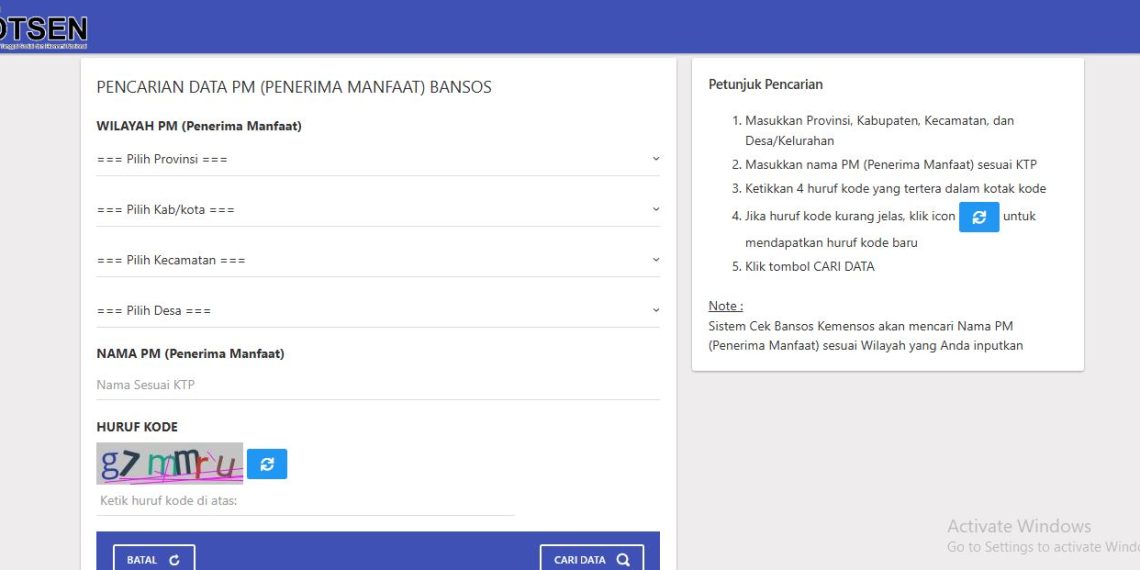Viewport: 1140px width, 570px height.
Task: Click the DTSEN logo in header
Action: (44, 32)
